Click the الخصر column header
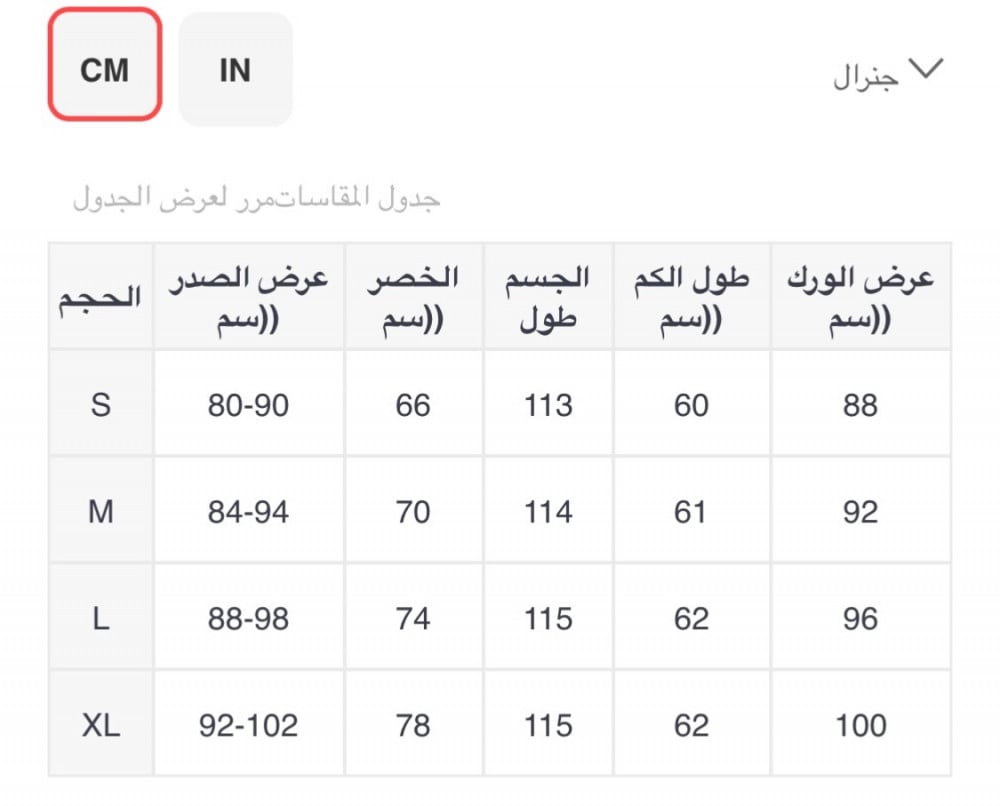Viewport: 1000px width, 806px height. [x=413, y=297]
